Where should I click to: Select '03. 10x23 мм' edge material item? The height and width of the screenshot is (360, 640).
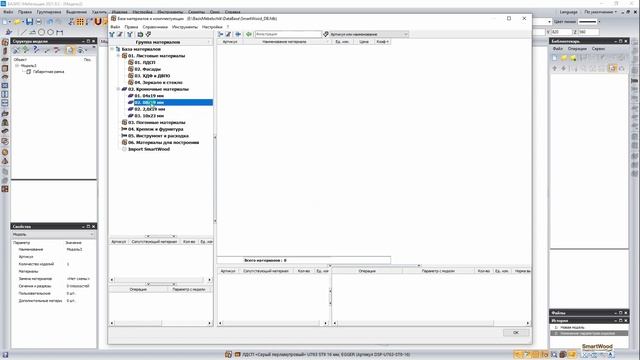click(x=149, y=116)
